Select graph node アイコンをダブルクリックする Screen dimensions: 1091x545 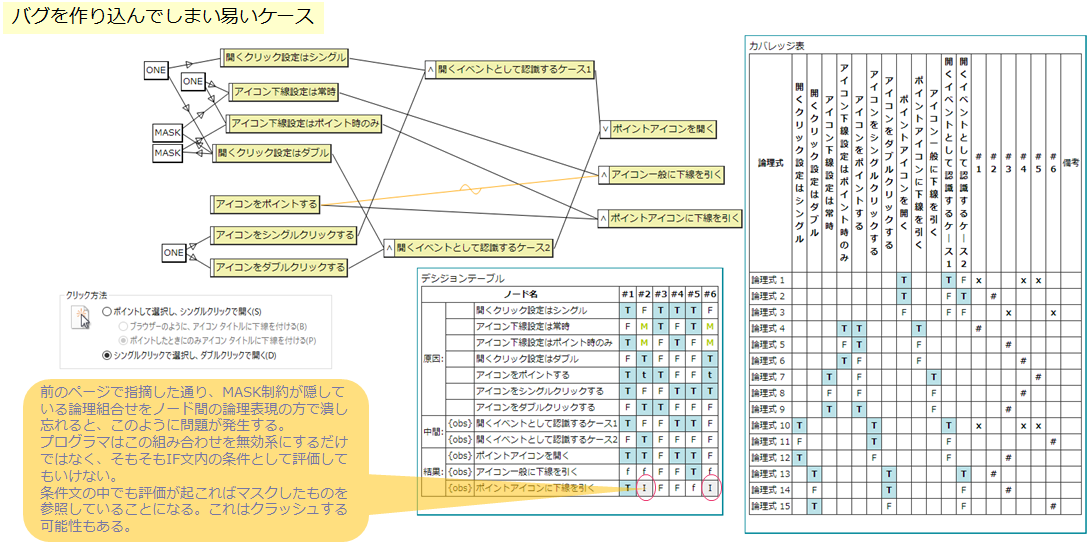point(279,267)
